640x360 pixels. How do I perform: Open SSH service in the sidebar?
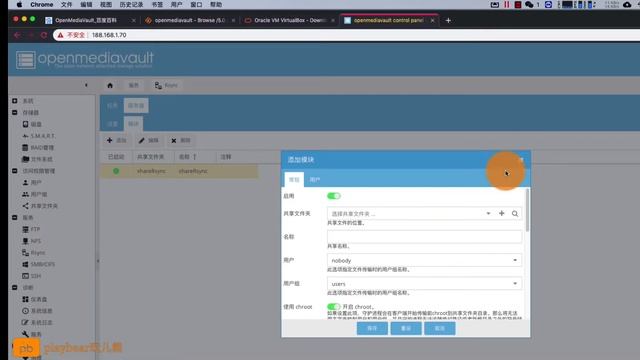31,276
